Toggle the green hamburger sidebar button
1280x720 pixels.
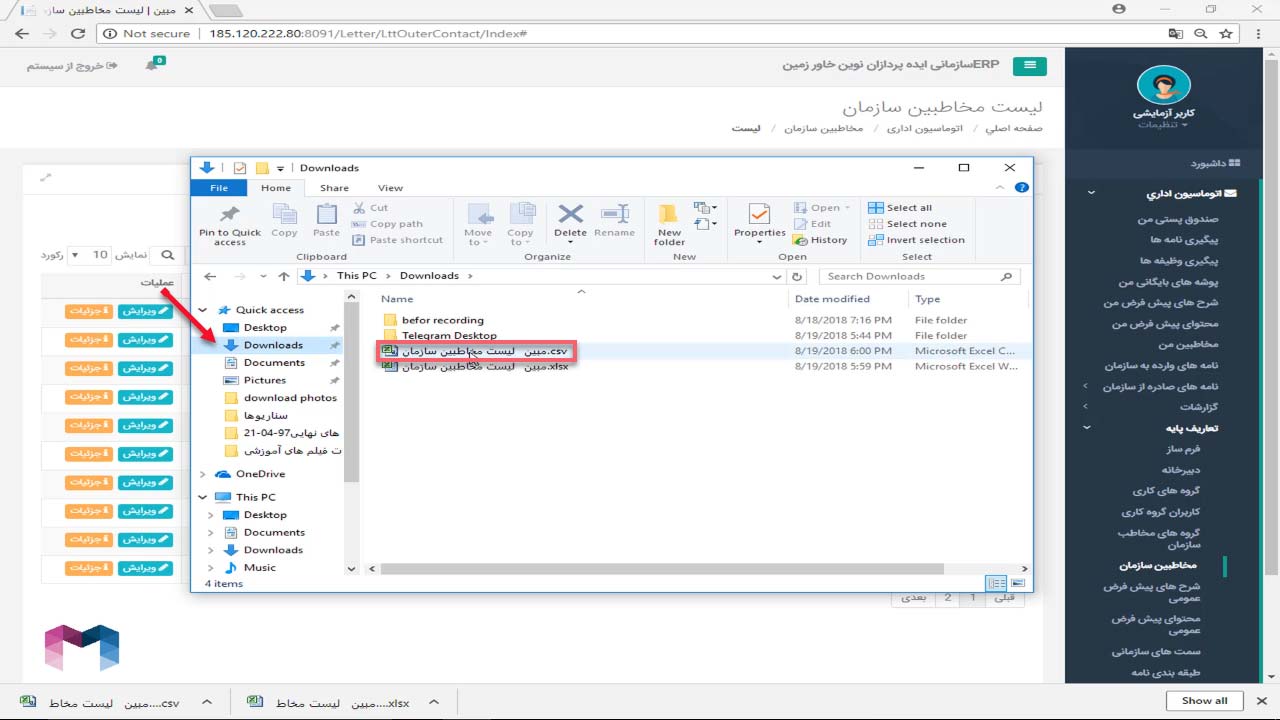tap(1029, 66)
